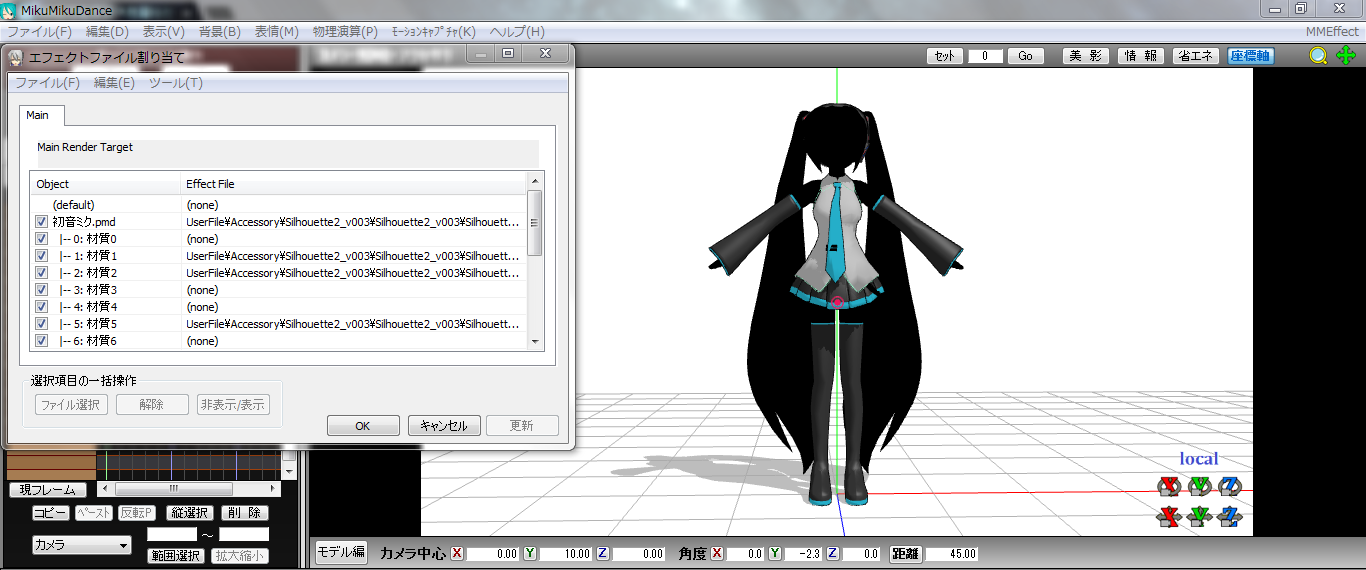This screenshot has height=570, width=1366.
Task: Click the blue Z translation axis icon
Action: [x=1231, y=517]
